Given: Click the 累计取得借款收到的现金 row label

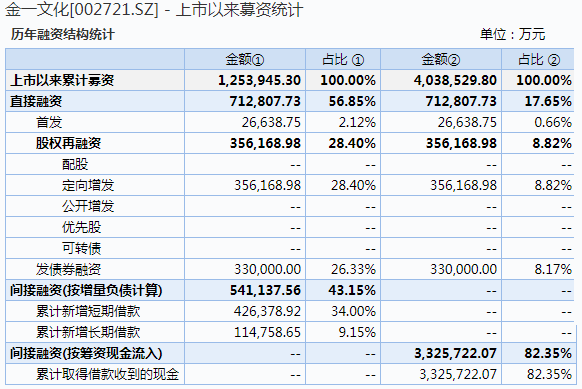Looking at the screenshot, I should tap(107, 374).
